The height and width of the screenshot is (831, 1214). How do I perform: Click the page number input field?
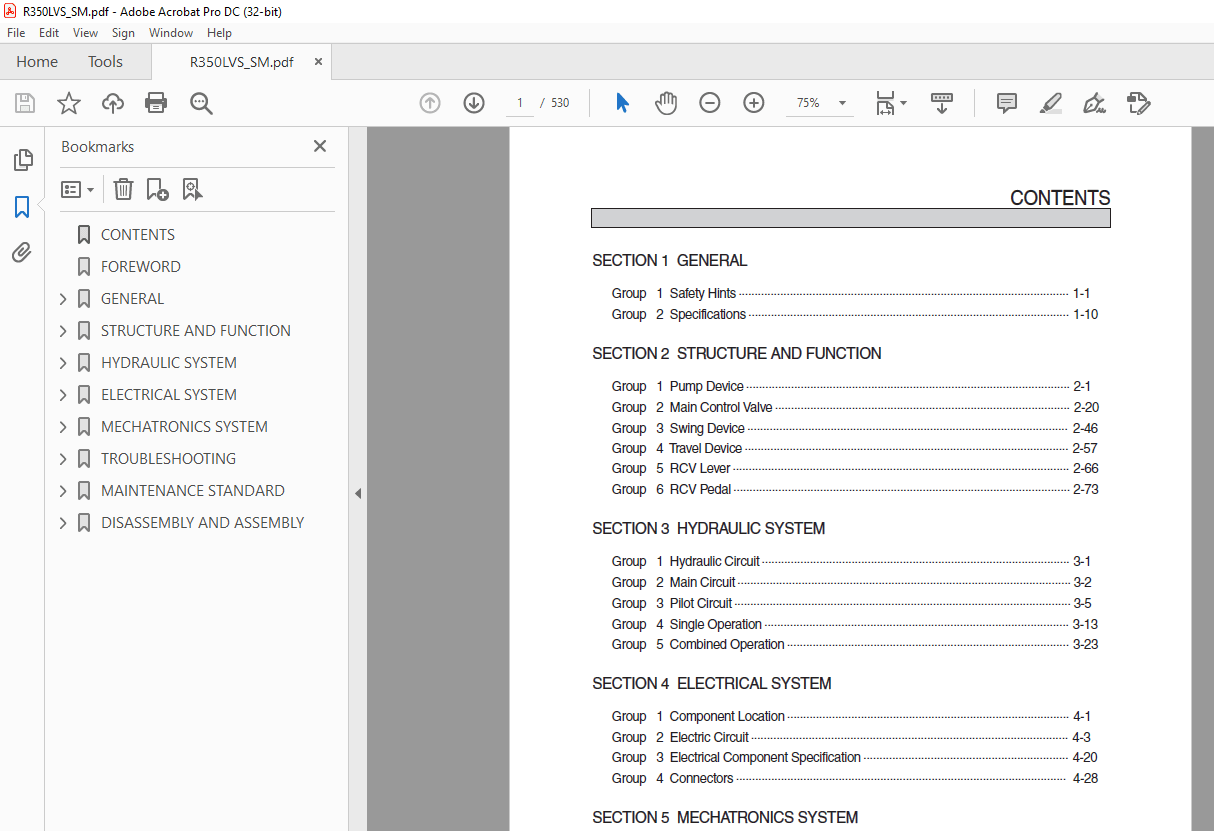click(x=519, y=102)
